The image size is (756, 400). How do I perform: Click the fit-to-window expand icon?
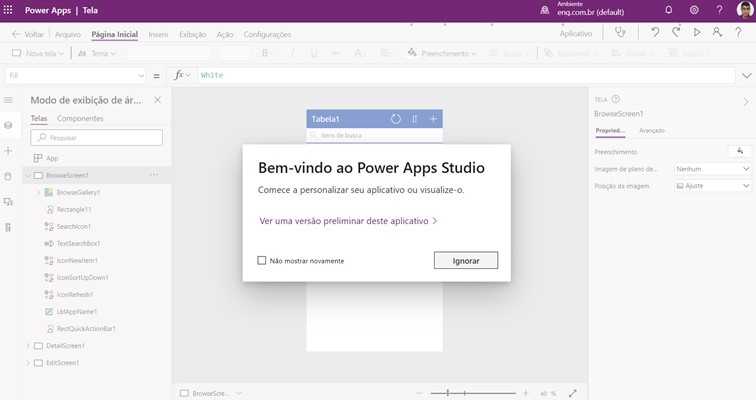(572, 393)
